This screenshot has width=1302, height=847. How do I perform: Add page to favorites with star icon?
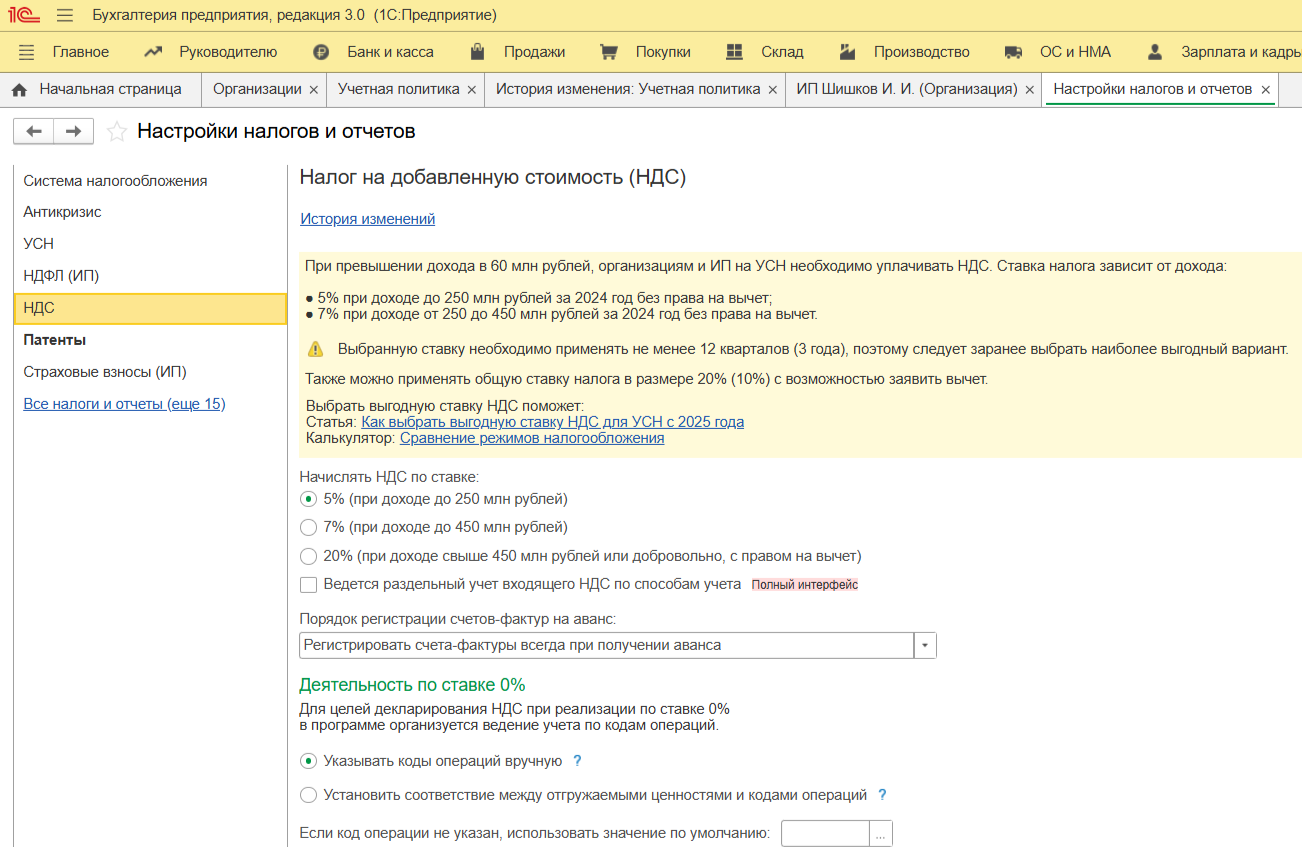(117, 131)
